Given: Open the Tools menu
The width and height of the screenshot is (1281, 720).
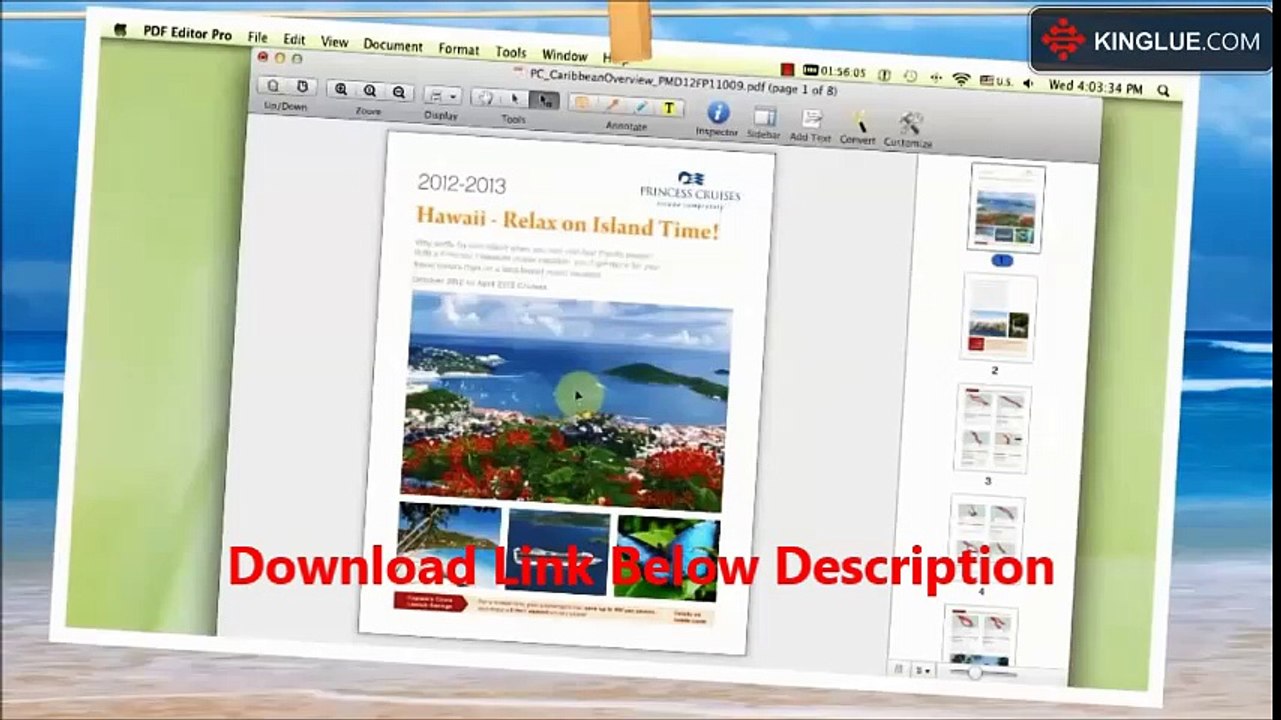Looking at the screenshot, I should (510, 52).
